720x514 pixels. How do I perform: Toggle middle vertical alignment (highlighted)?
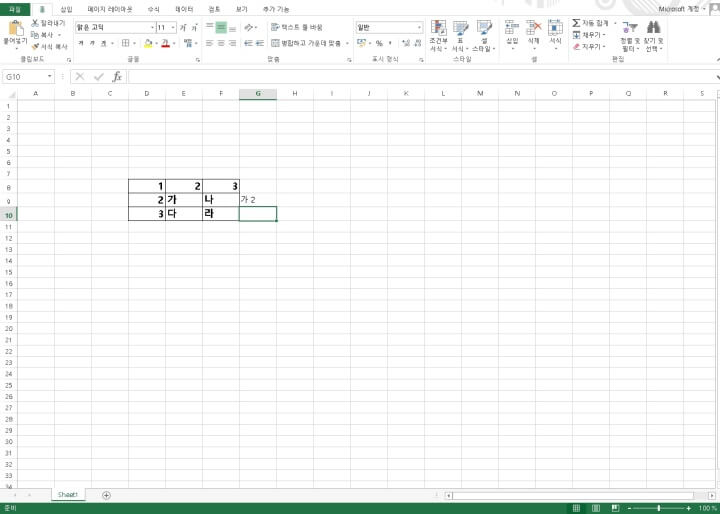(x=221, y=28)
